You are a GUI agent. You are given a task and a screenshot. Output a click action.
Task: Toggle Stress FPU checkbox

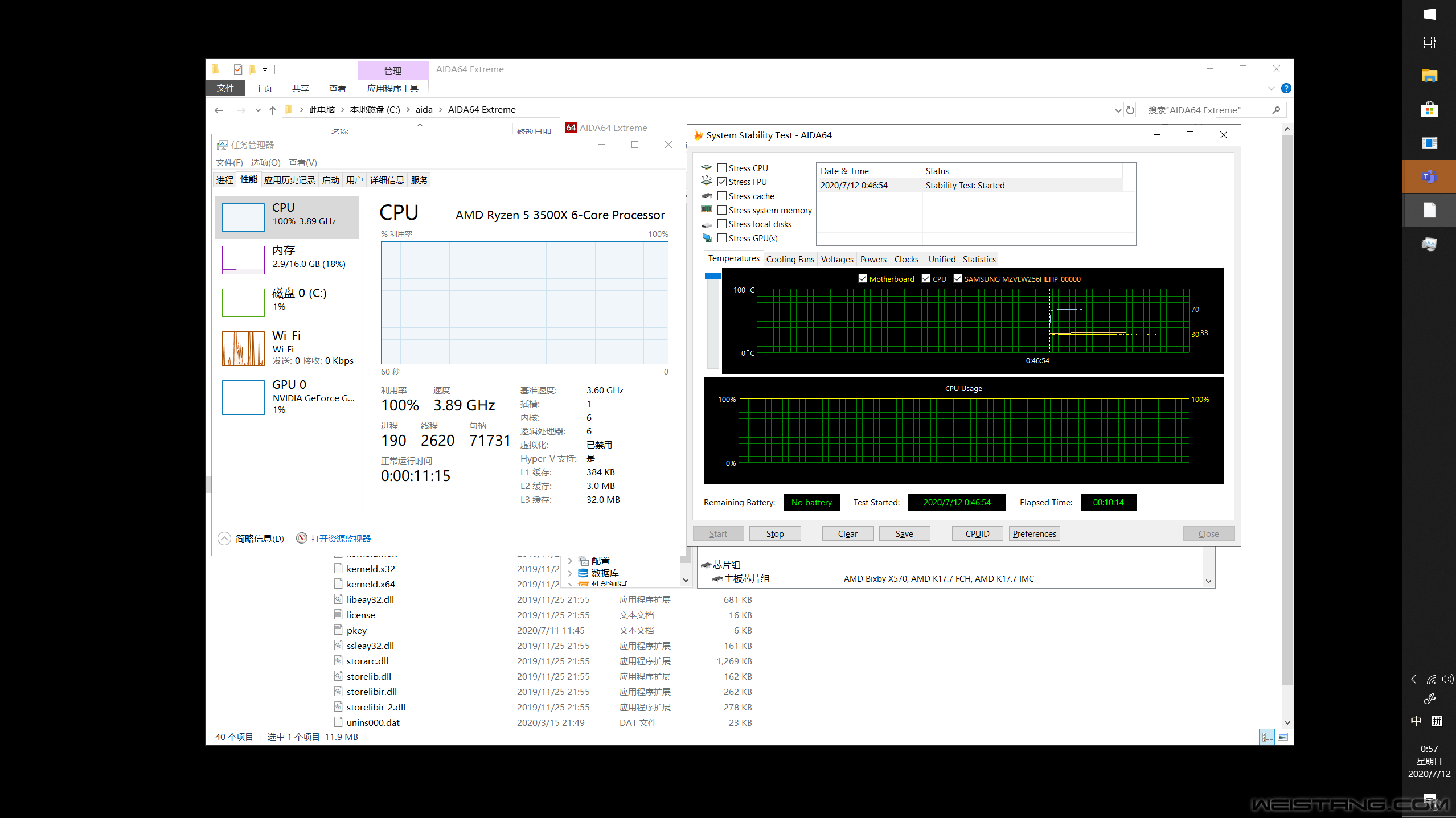click(722, 181)
